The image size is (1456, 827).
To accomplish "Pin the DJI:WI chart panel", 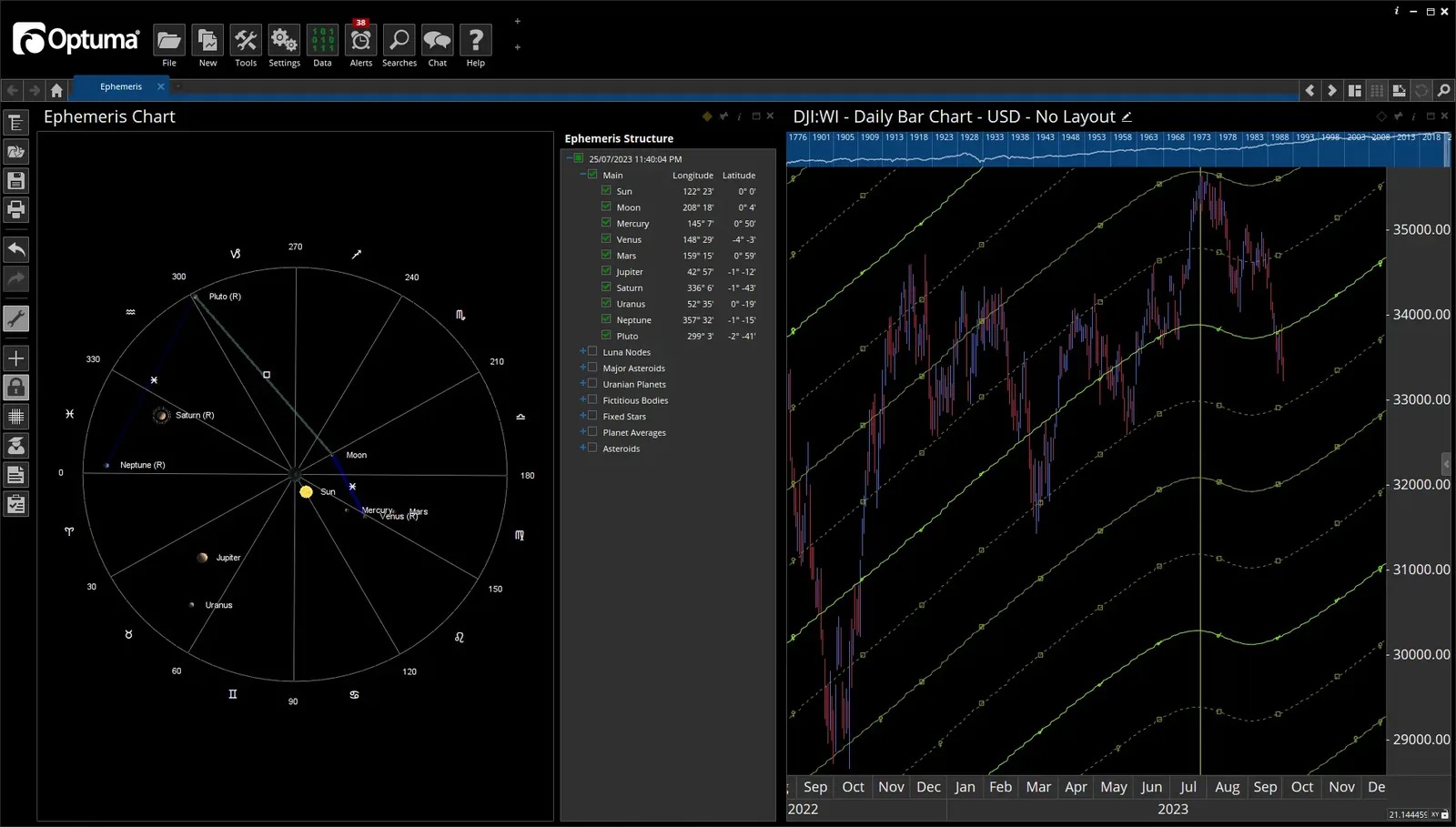I will (x=1398, y=116).
